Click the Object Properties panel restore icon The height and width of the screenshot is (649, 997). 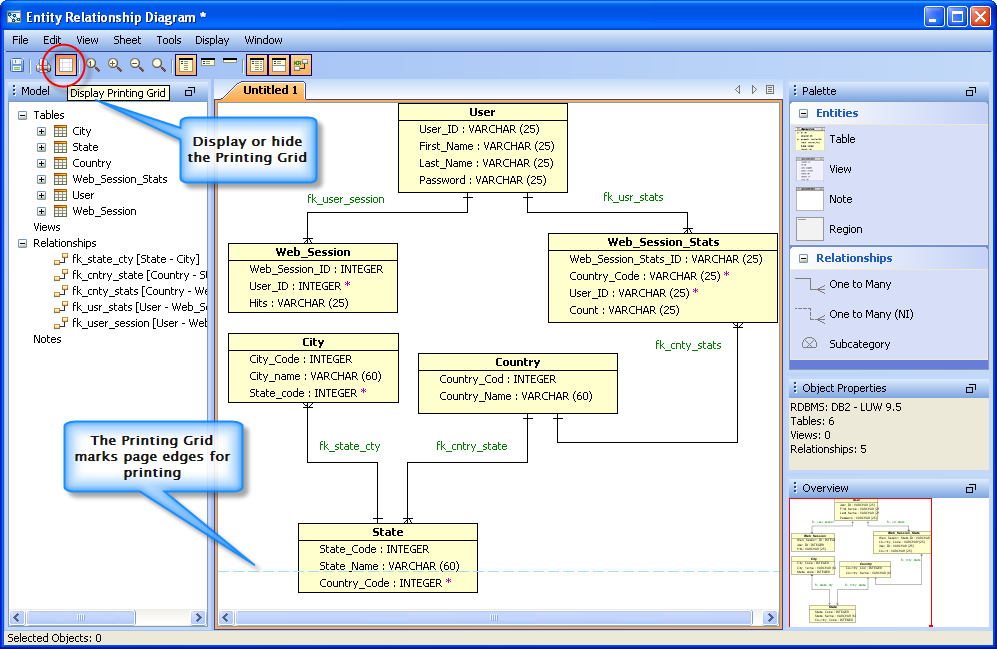click(970, 388)
